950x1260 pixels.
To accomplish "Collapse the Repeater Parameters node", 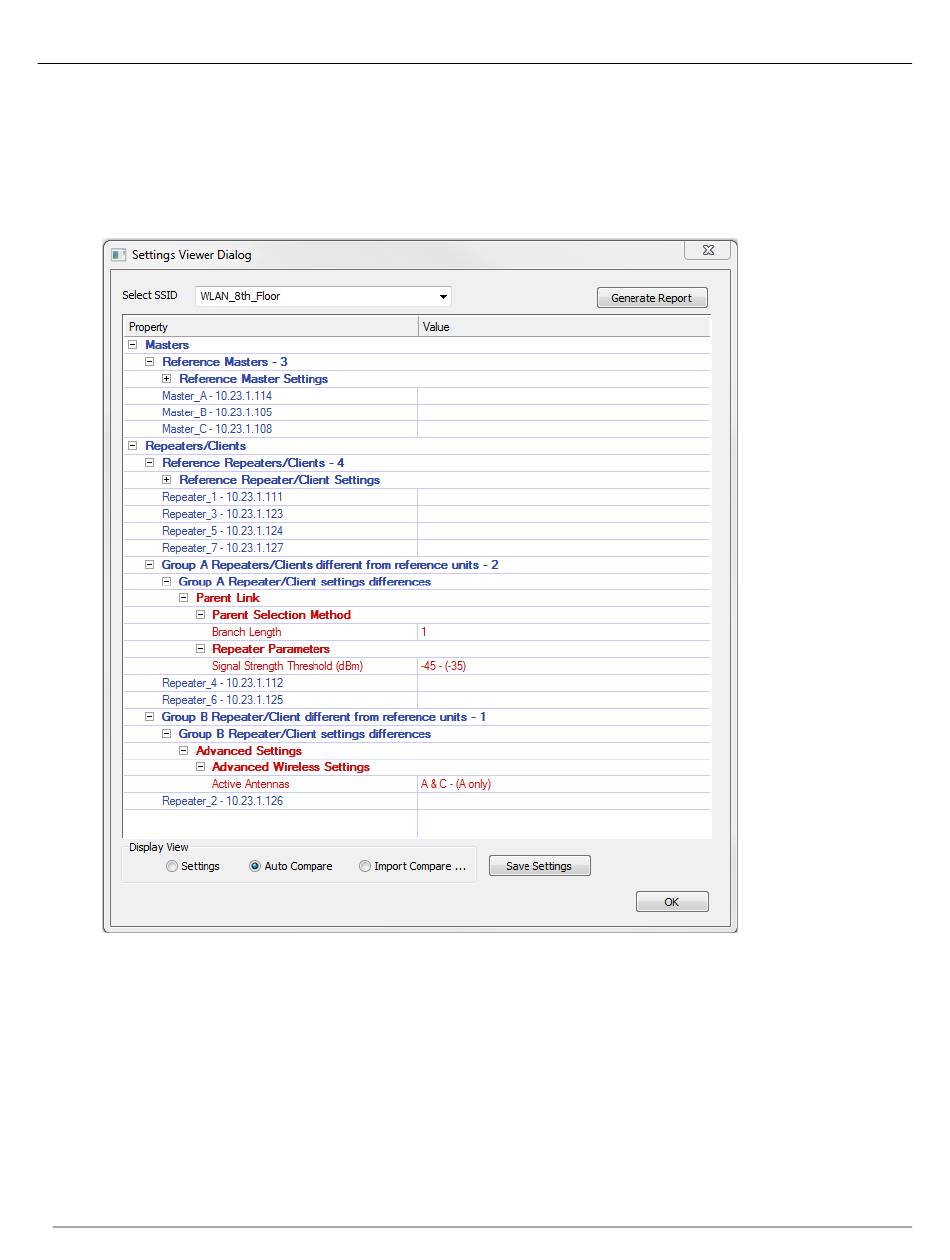I will (x=201, y=649).
